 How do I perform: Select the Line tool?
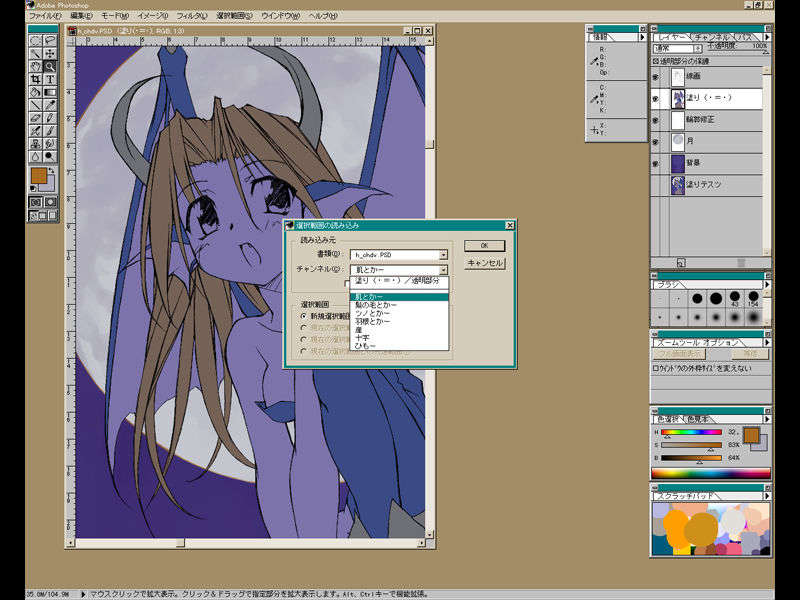pos(35,105)
